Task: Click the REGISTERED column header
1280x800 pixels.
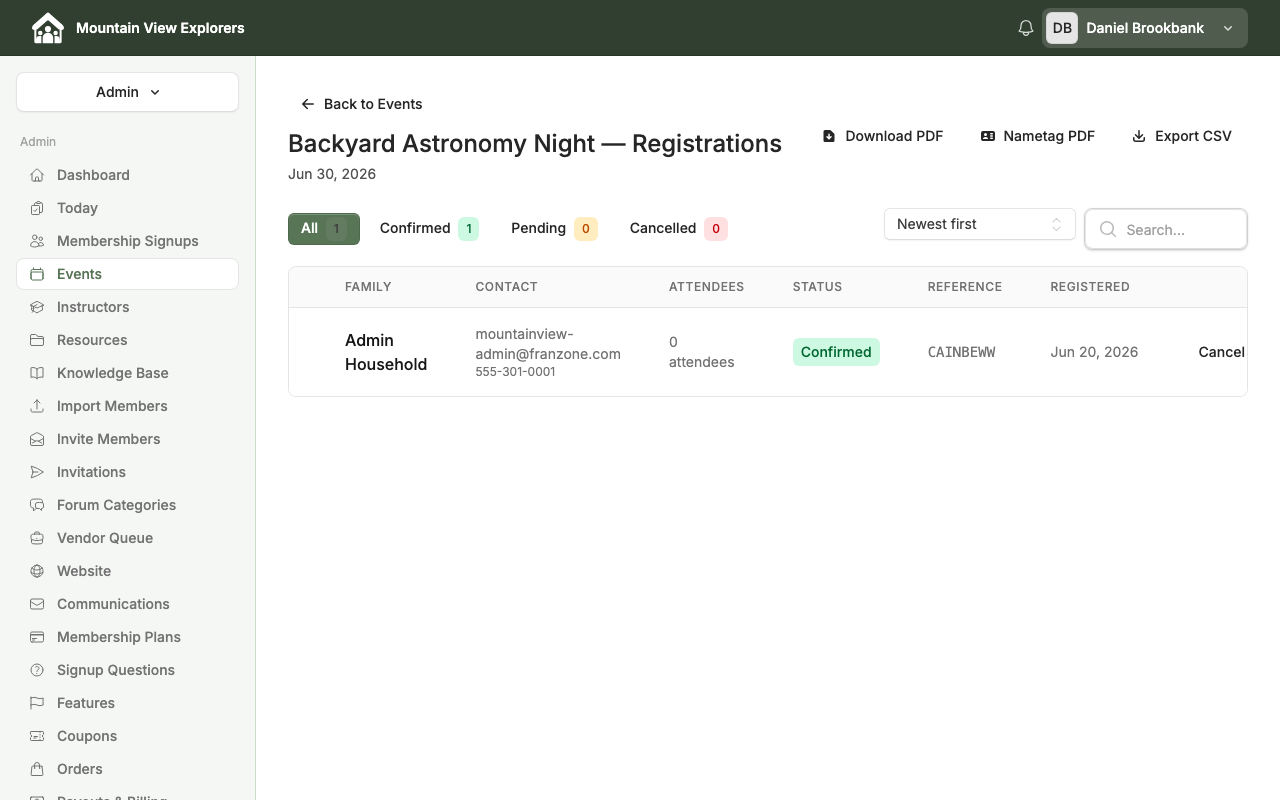Action: click(x=1090, y=287)
